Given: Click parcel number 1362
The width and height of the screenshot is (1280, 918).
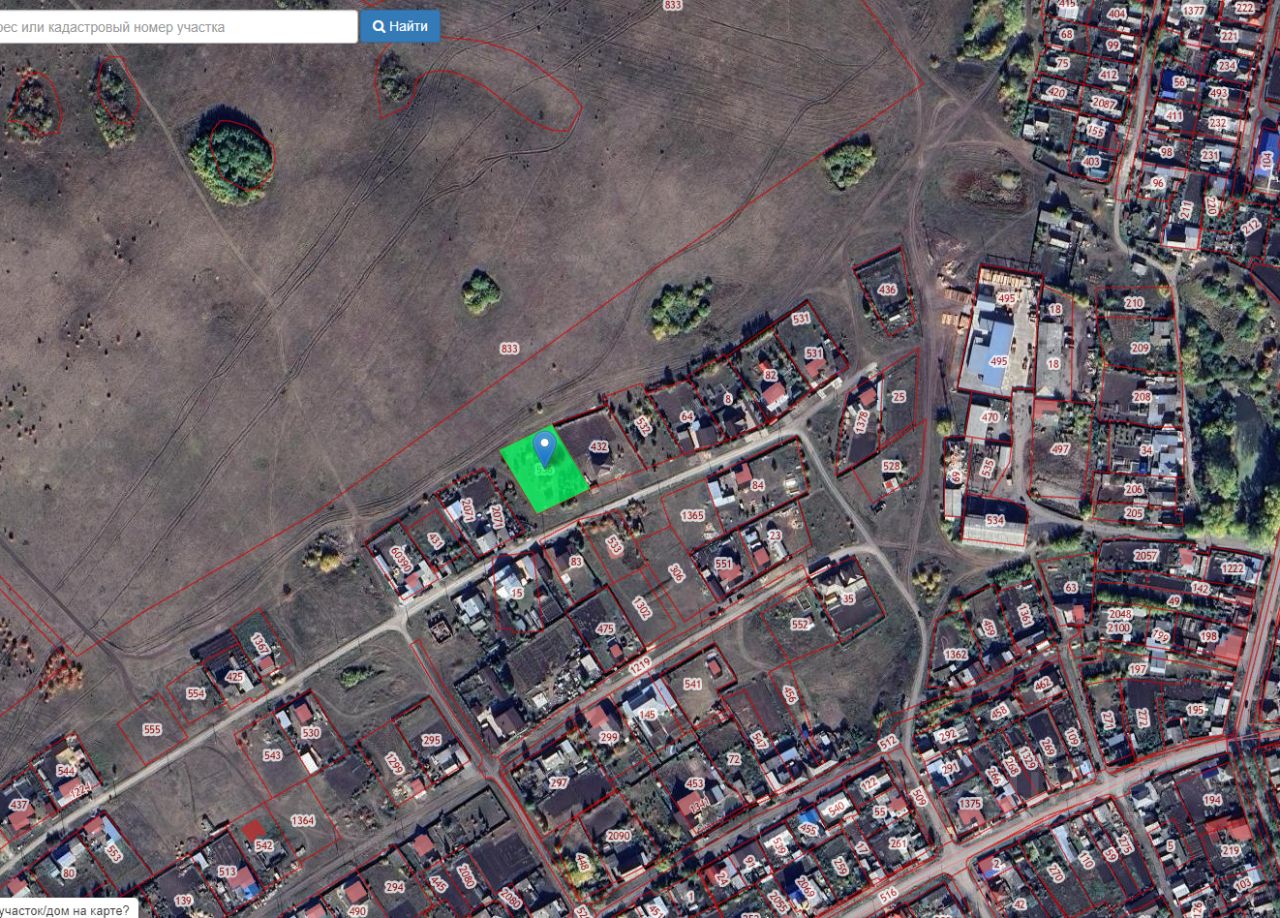Looking at the screenshot, I should click(x=956, y=655).
